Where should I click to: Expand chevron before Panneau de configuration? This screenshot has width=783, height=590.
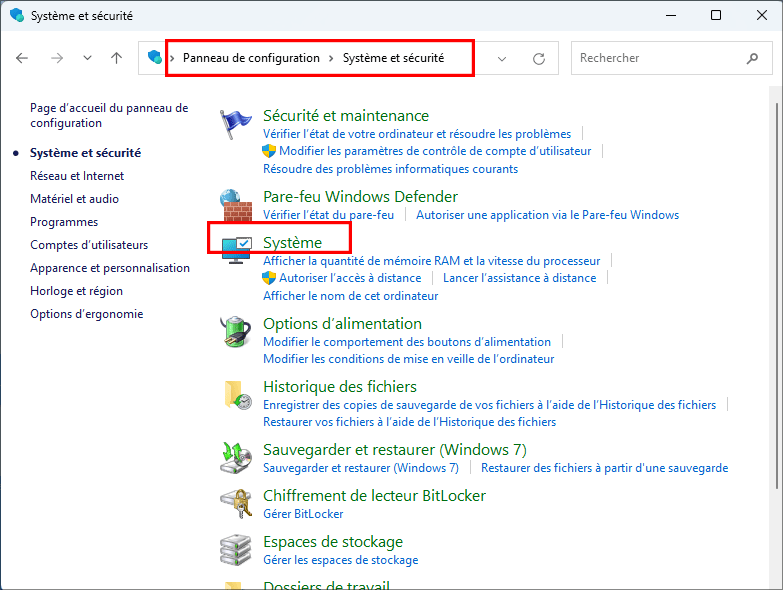tap(172, 58)
